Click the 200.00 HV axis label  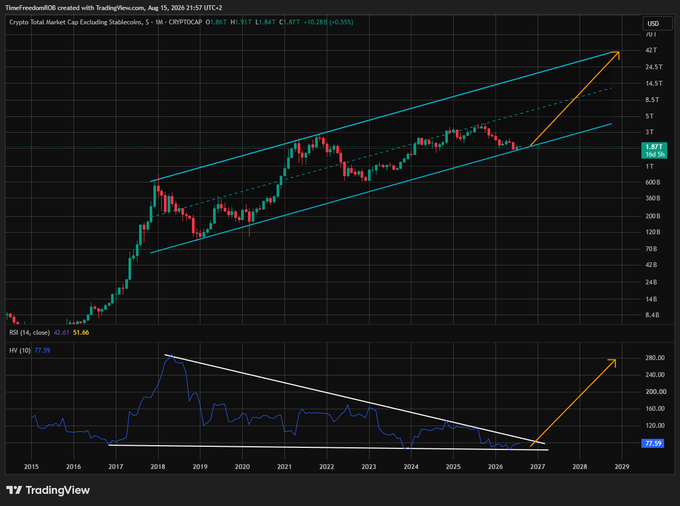[655, 392]
